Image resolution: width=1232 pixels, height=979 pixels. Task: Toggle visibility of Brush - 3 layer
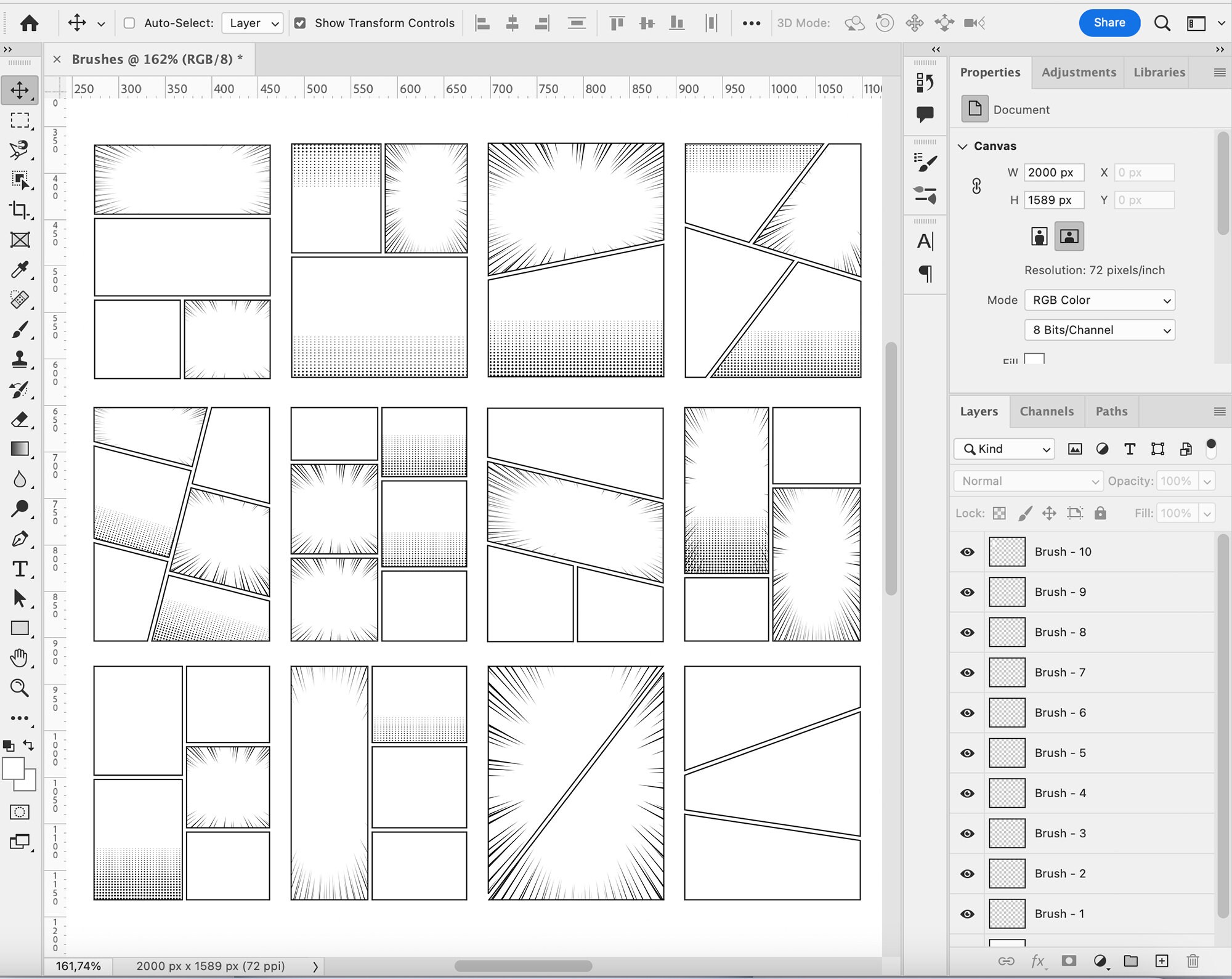[967, 833]
